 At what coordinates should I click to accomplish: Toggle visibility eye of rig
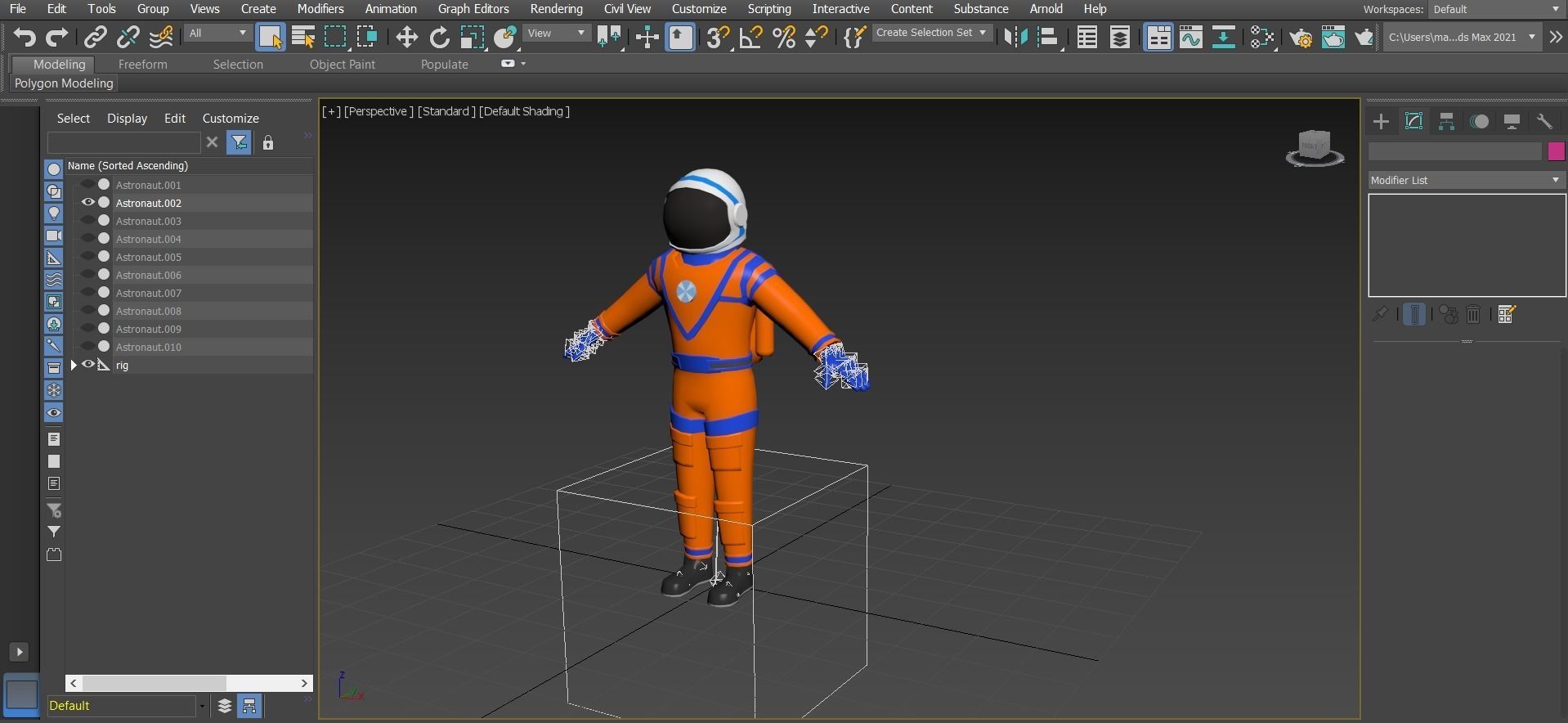(x=87, y=365)
